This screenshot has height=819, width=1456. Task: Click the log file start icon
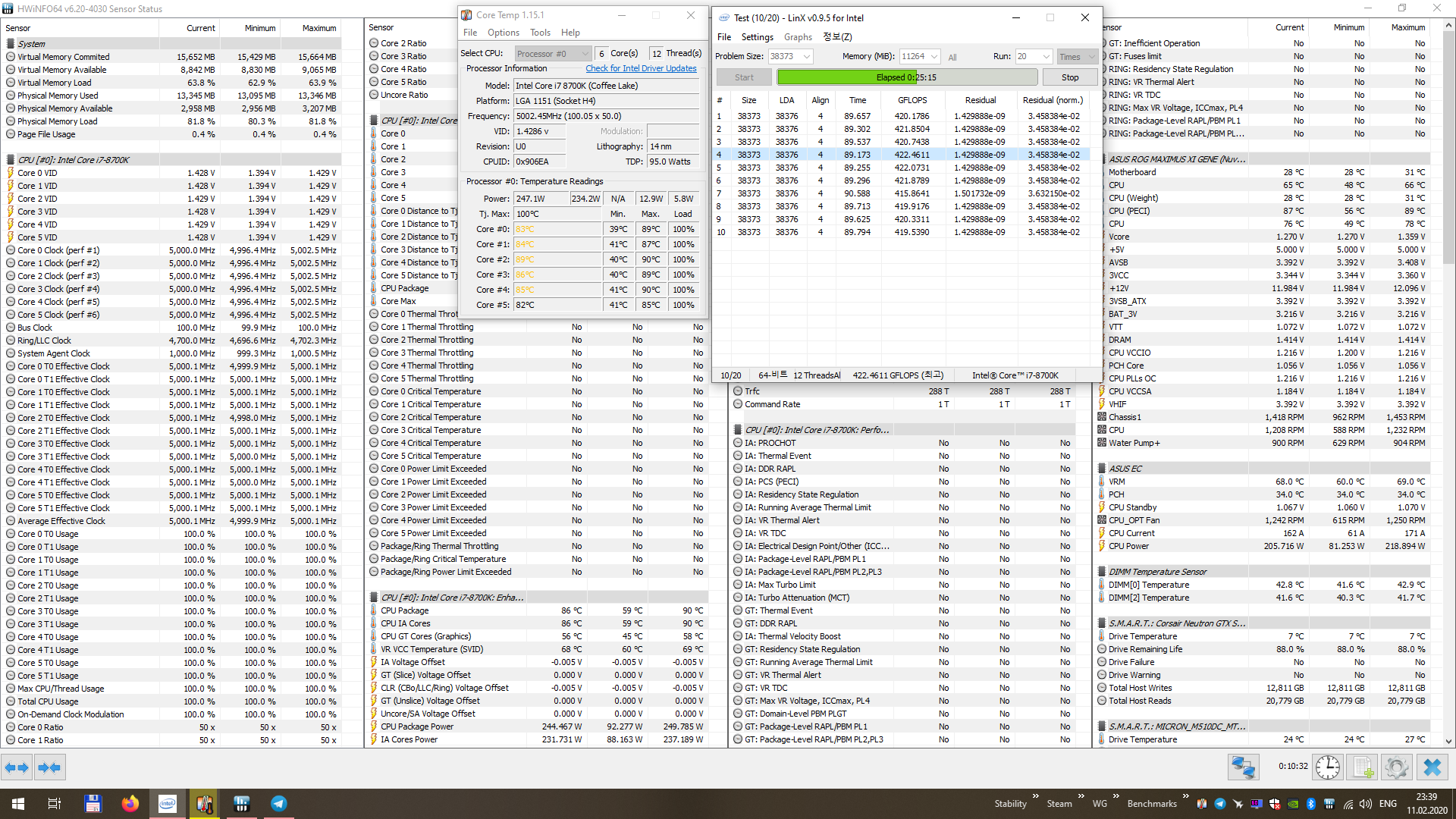click(1362, 767)
